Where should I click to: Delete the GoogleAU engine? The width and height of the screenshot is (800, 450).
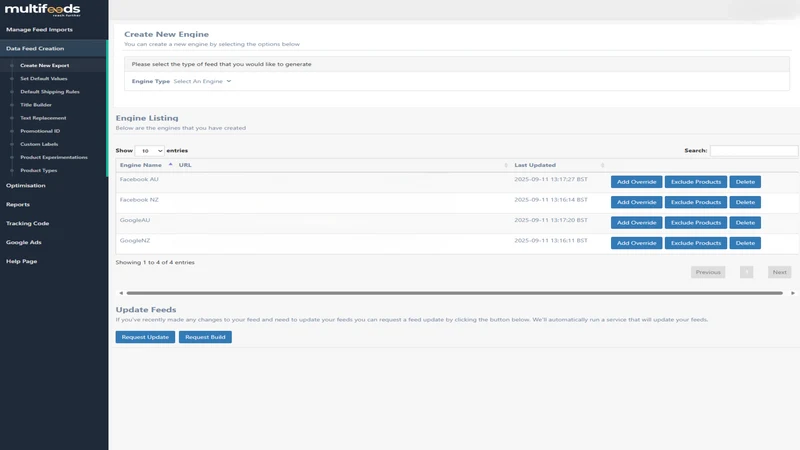point(745,222)
